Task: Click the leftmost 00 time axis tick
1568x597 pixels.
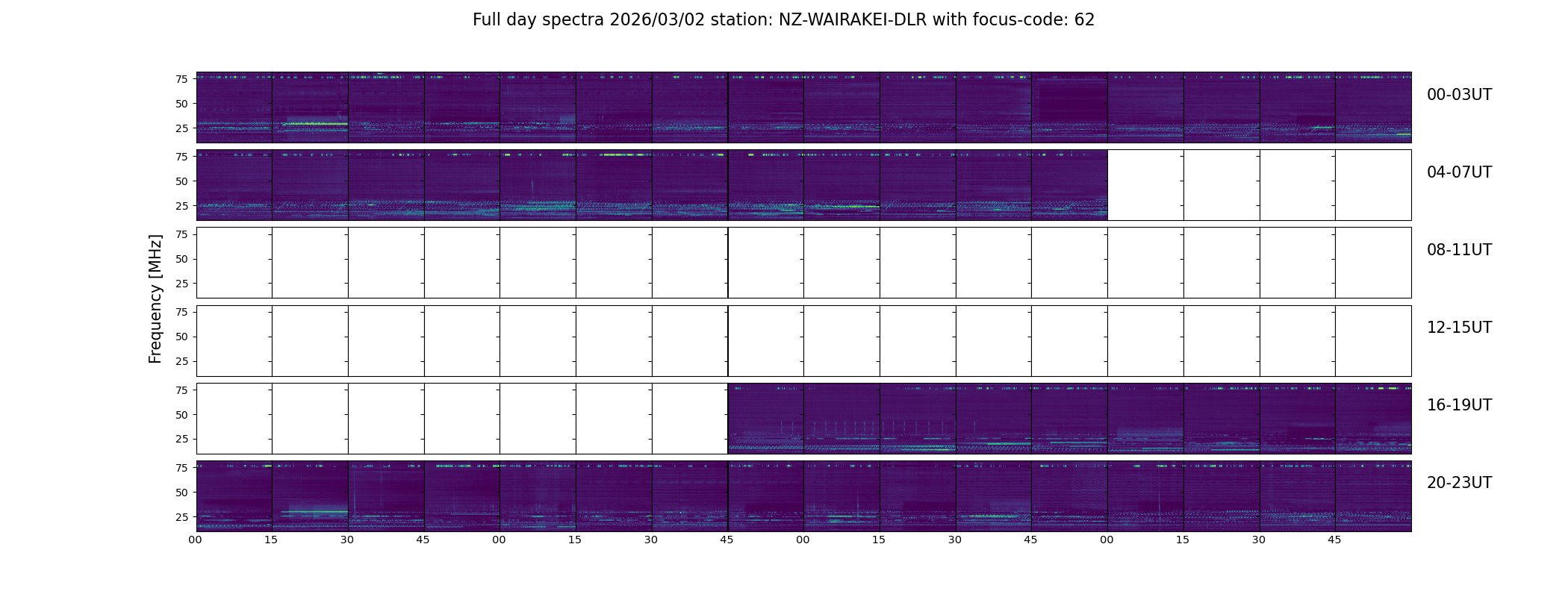Action: (x=196, y=540)
